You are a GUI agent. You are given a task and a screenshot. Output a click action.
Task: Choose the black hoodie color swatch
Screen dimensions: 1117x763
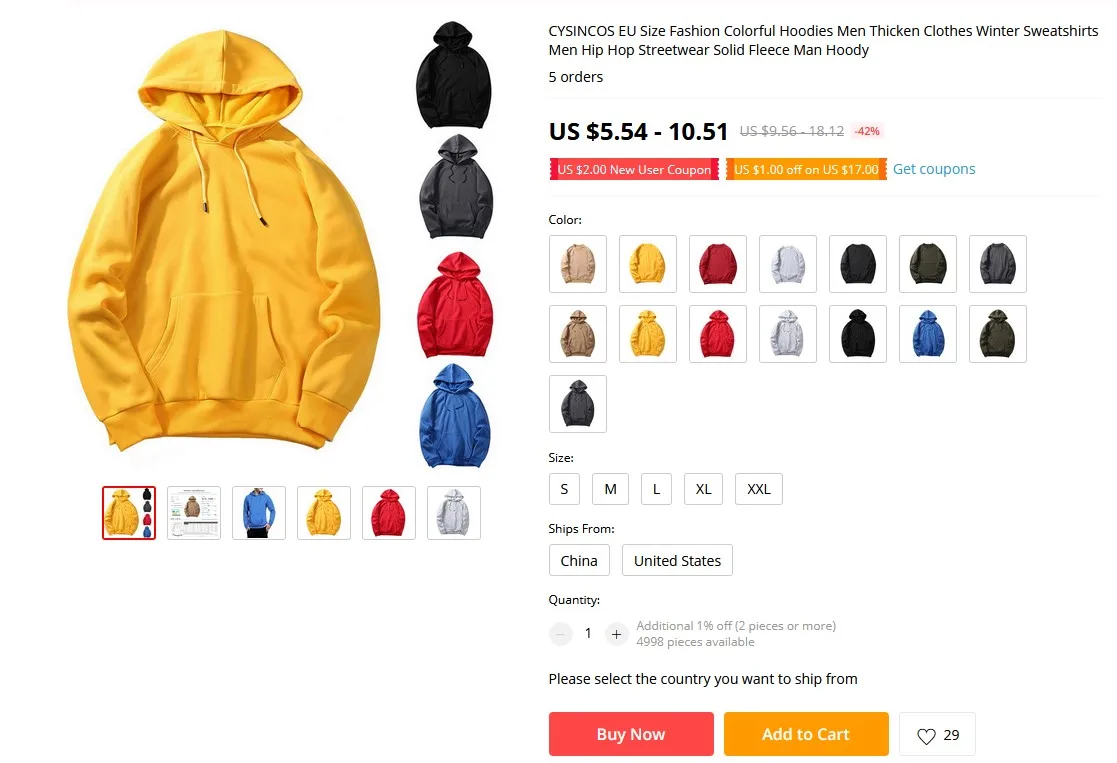[x=858, y=334]
